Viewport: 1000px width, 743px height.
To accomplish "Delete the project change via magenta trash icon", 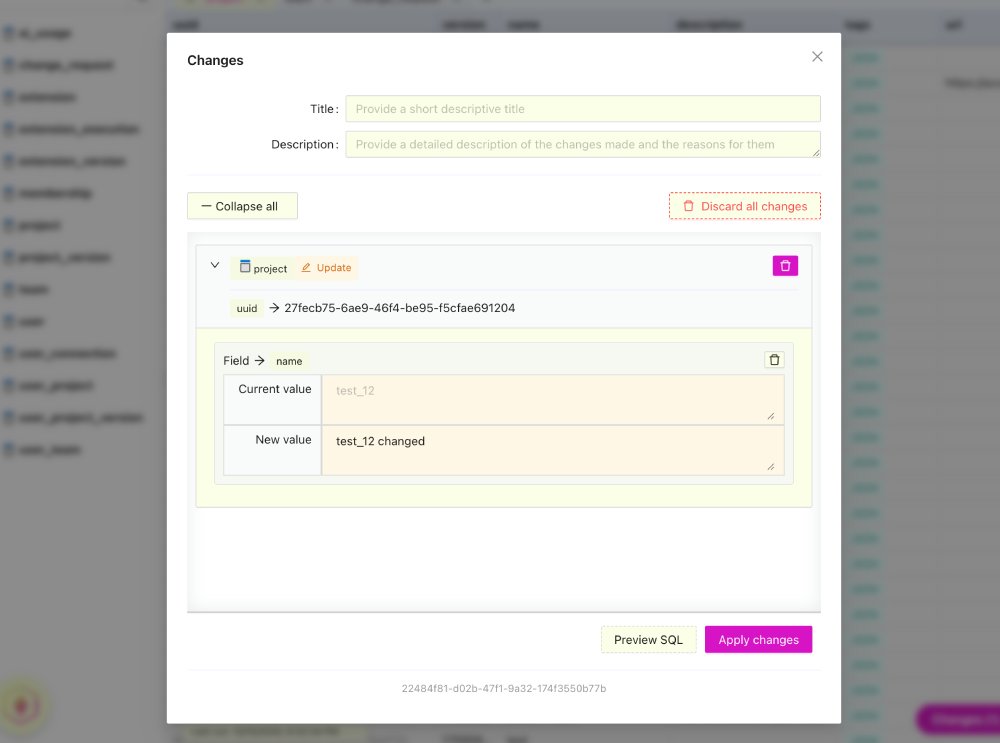I will coord(785,265).
